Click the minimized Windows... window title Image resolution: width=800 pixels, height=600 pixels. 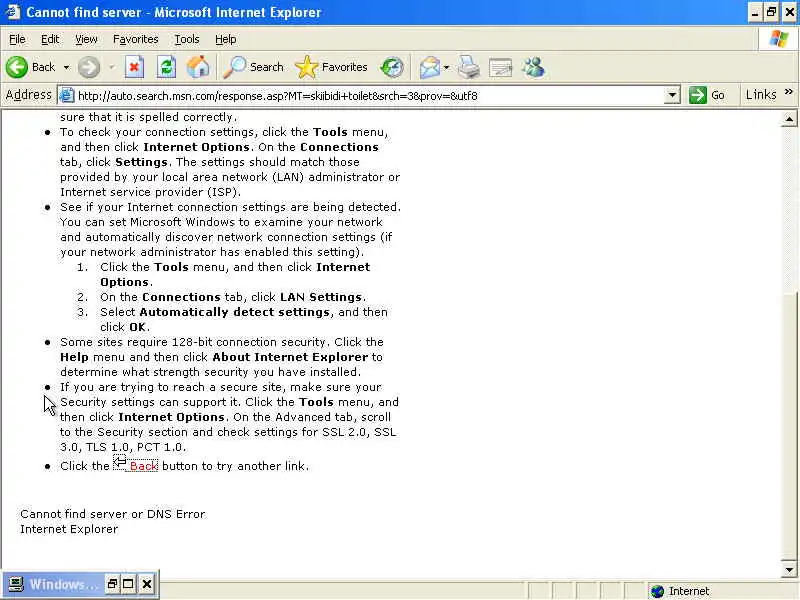[63, 584]
